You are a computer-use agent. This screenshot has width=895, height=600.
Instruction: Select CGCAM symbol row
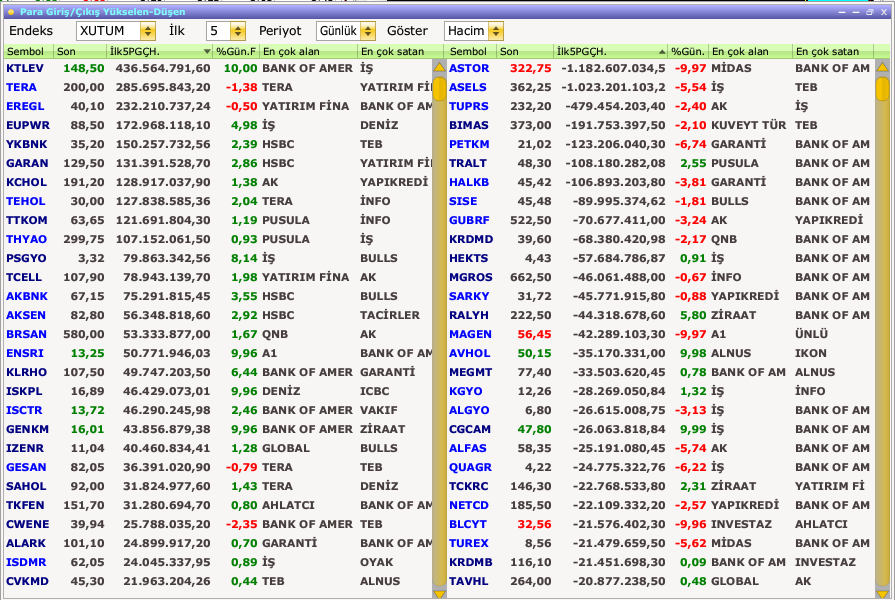tap(661, 429)
